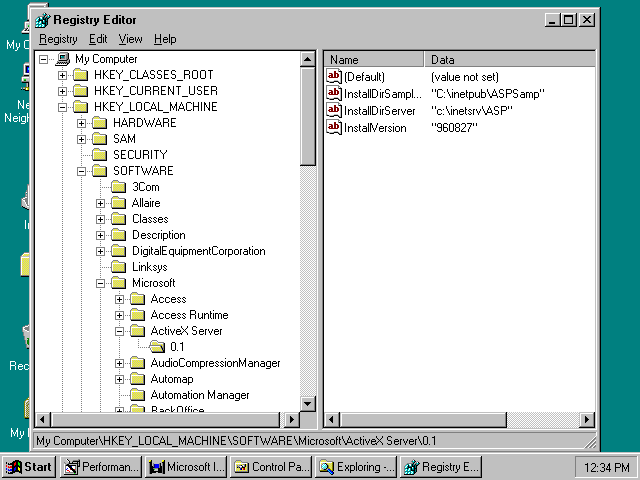This screenshot has width=640, height=480.
Task: Click the AudioCompressionManager folder icon
Action: (x=138, y=363)
